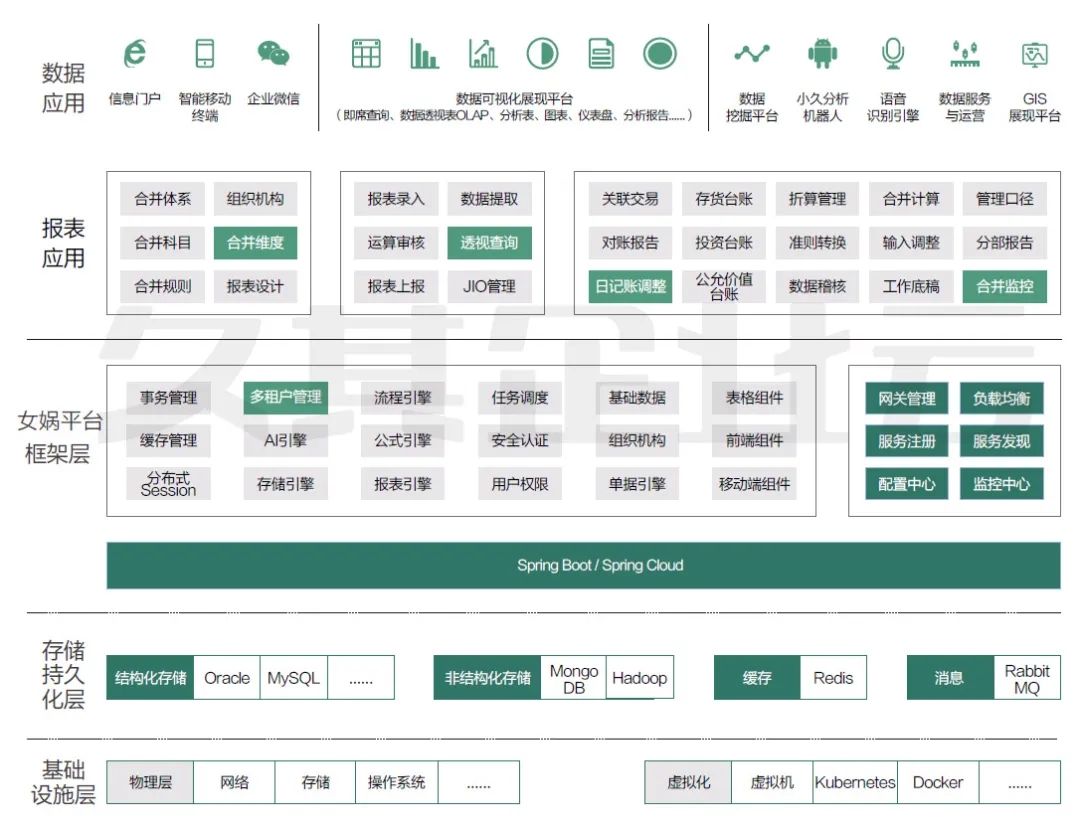Open the 企业微信 chat icon
Viewport: 1080px width, 830px height.
tap(273, 54)
